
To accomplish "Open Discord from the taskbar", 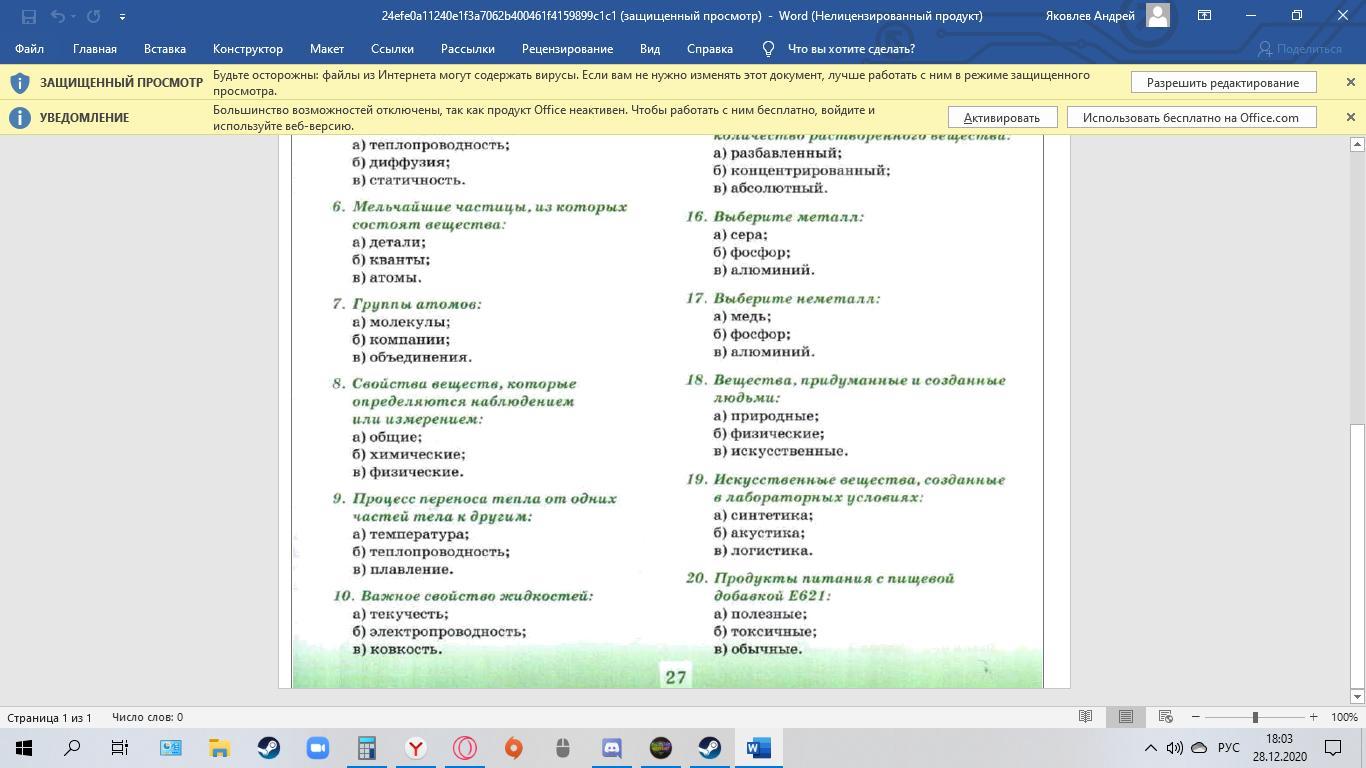I will [x=611, y=747].
